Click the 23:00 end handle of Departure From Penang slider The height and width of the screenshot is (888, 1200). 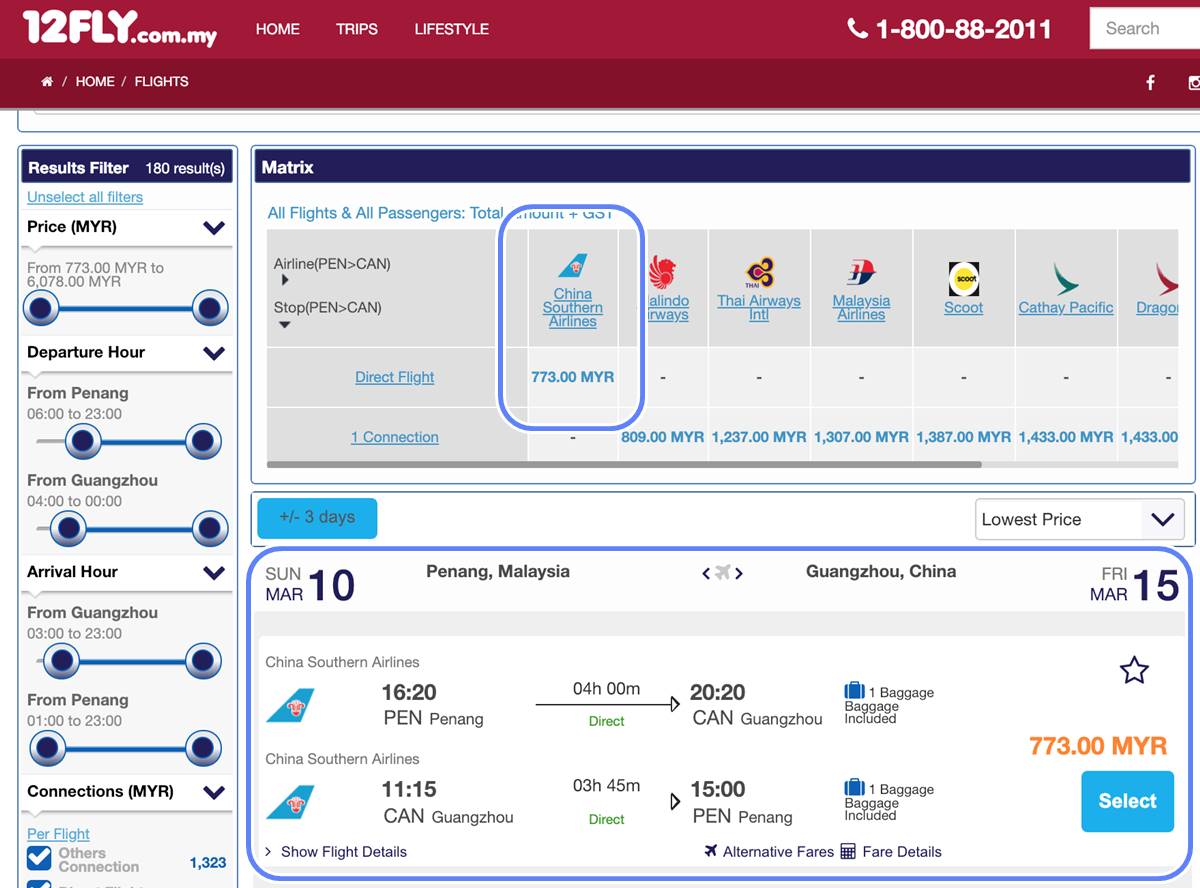click(203, 440)
